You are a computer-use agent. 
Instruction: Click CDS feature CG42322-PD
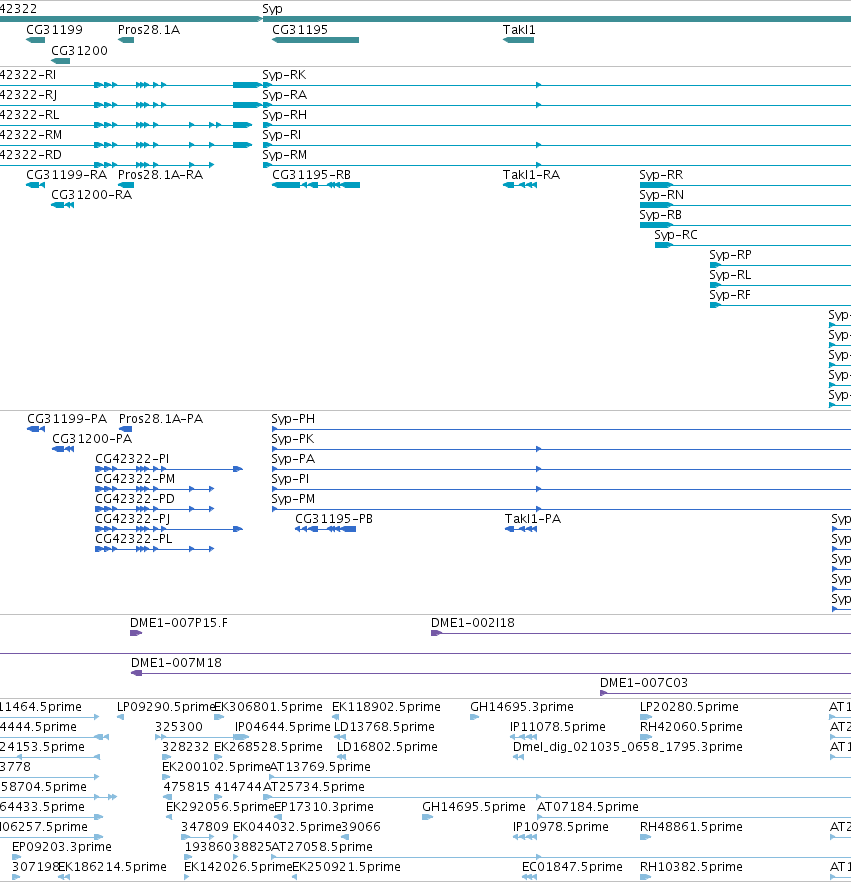[x=135, y=499]
